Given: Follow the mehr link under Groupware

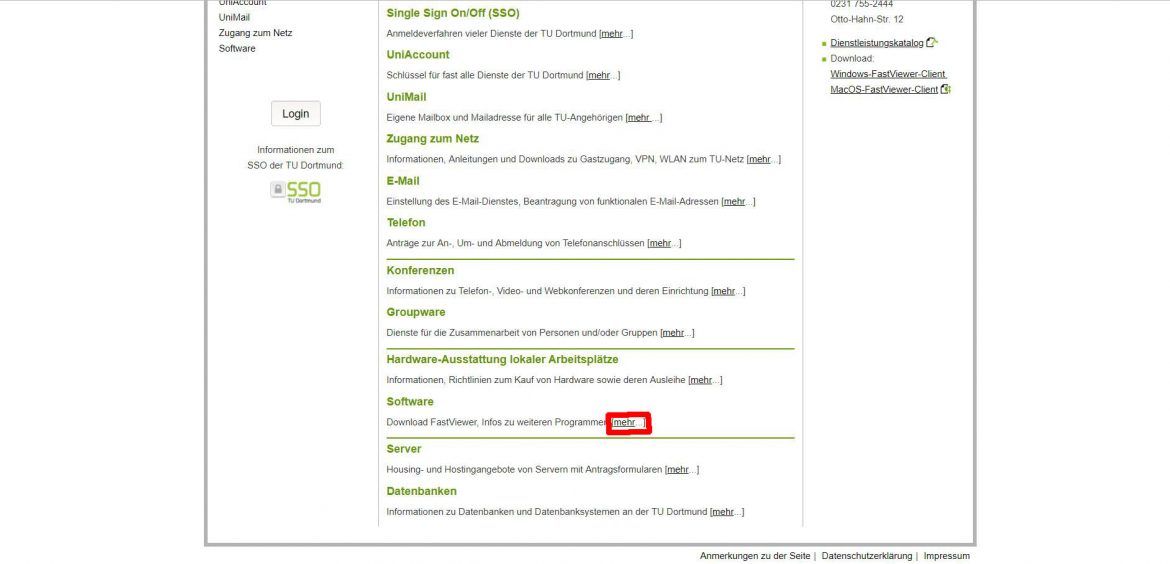Looking at the screenshot, I should pyautogui.click(x=673, y=333).
